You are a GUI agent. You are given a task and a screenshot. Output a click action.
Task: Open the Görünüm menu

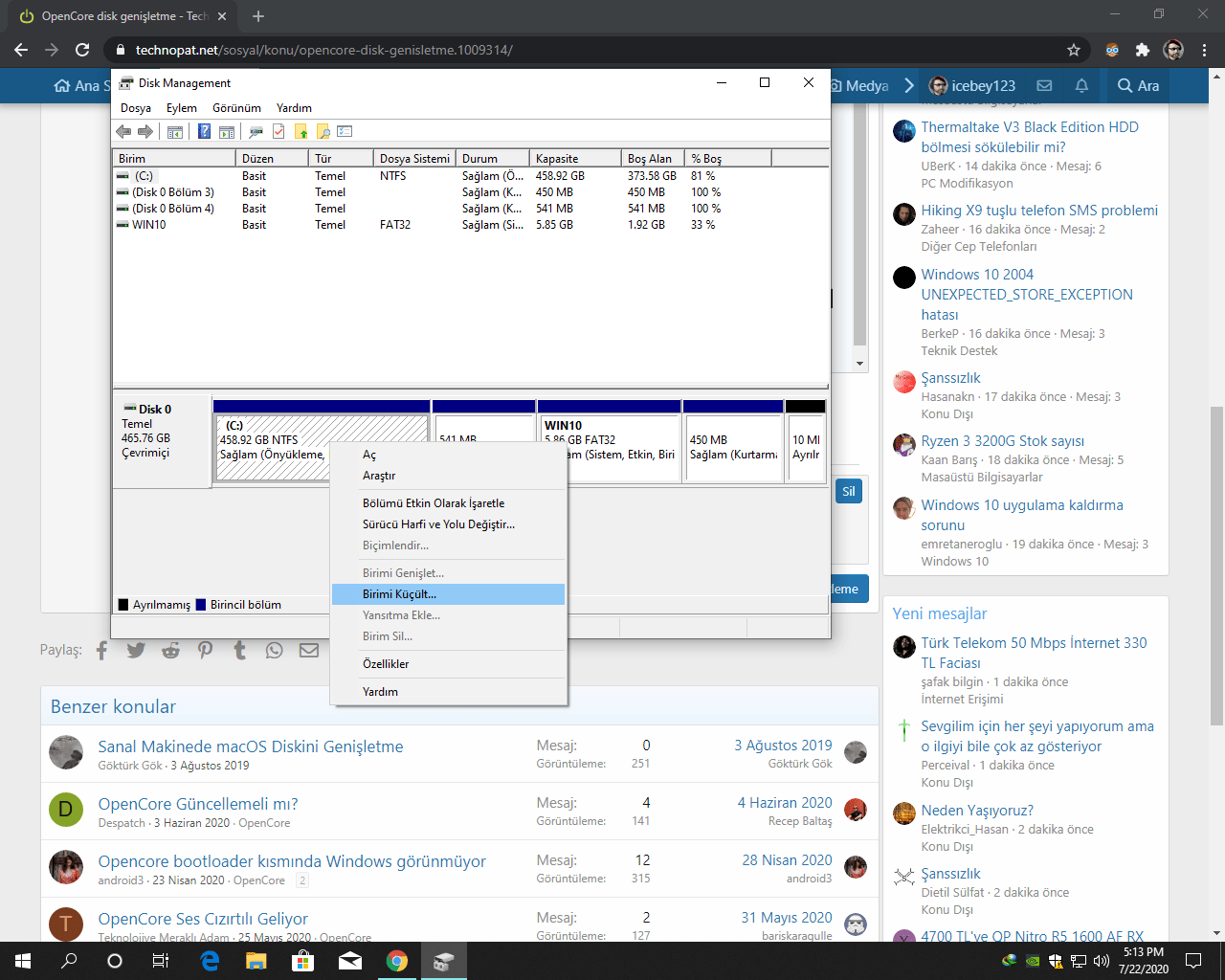point(236,108)
